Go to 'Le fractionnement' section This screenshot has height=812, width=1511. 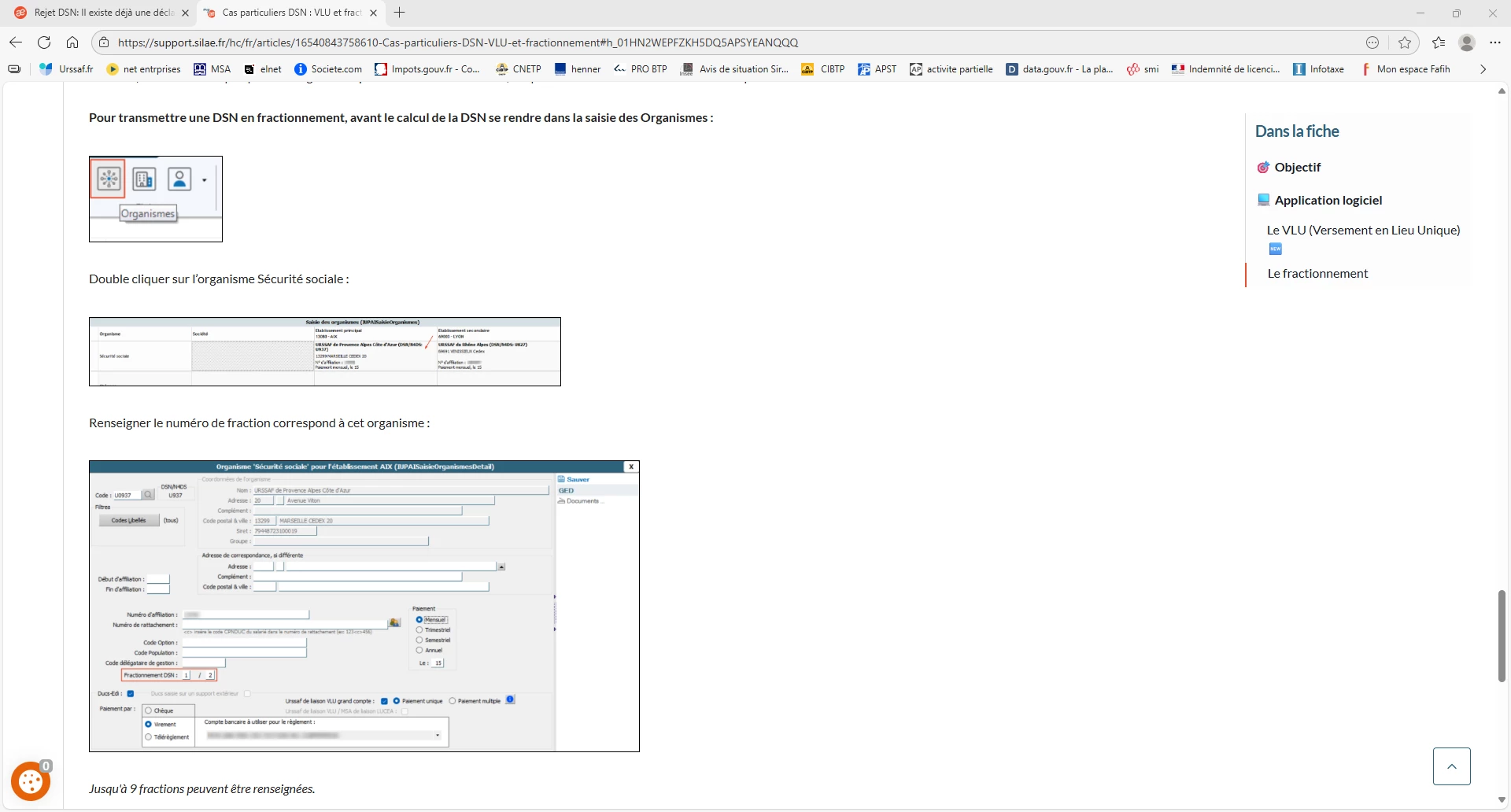tap(1317, 274)
